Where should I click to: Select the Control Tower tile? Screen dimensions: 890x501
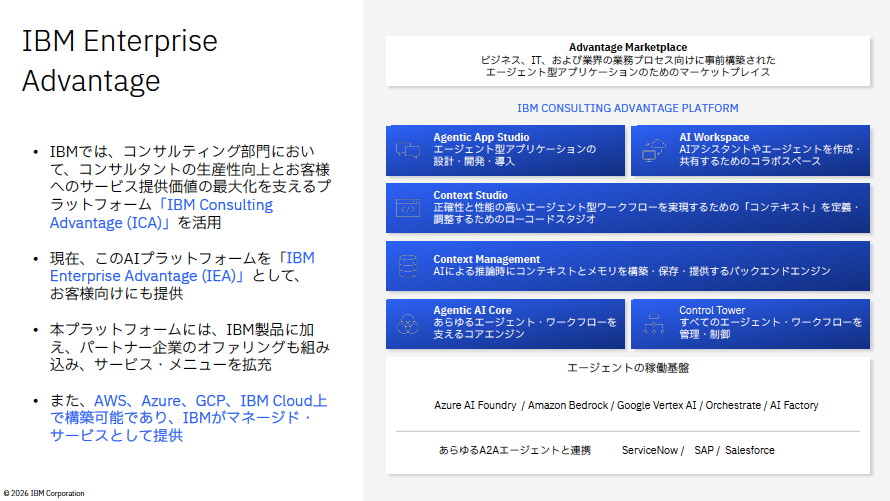pyautogui.click(x=750, y=324)
